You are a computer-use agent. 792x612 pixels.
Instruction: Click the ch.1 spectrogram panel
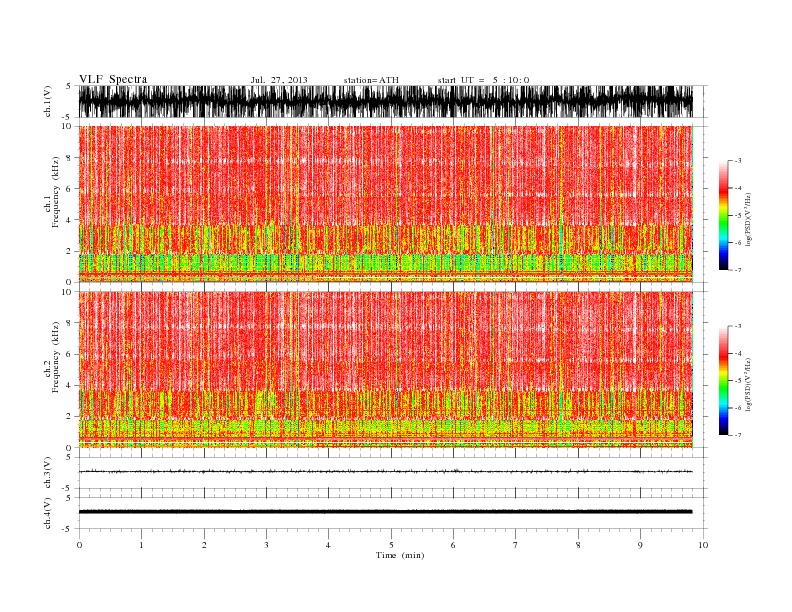coord(385,204)
